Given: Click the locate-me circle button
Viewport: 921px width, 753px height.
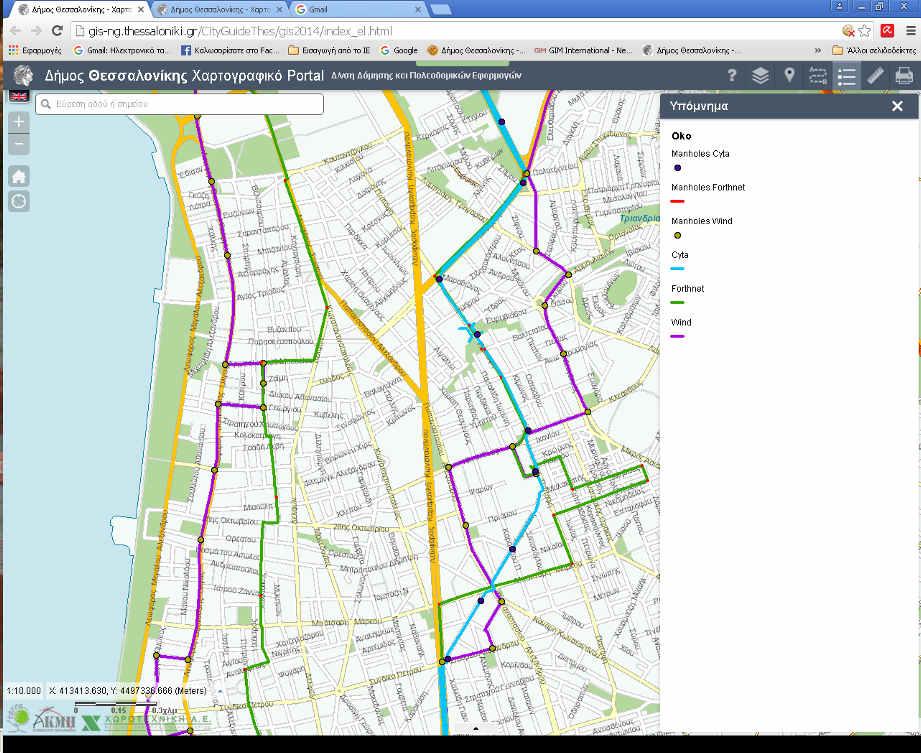Looking at the screenshot, I should tap(19, 201).
